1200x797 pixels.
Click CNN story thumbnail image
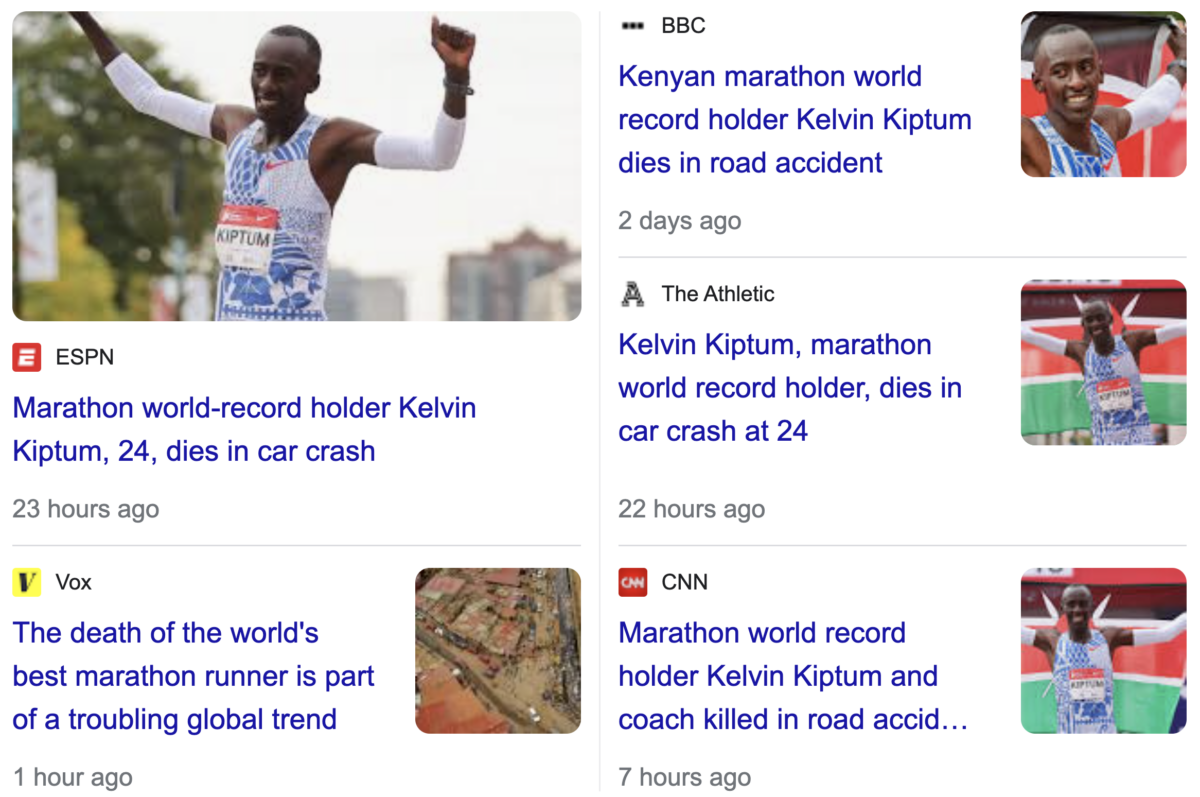1103,651
